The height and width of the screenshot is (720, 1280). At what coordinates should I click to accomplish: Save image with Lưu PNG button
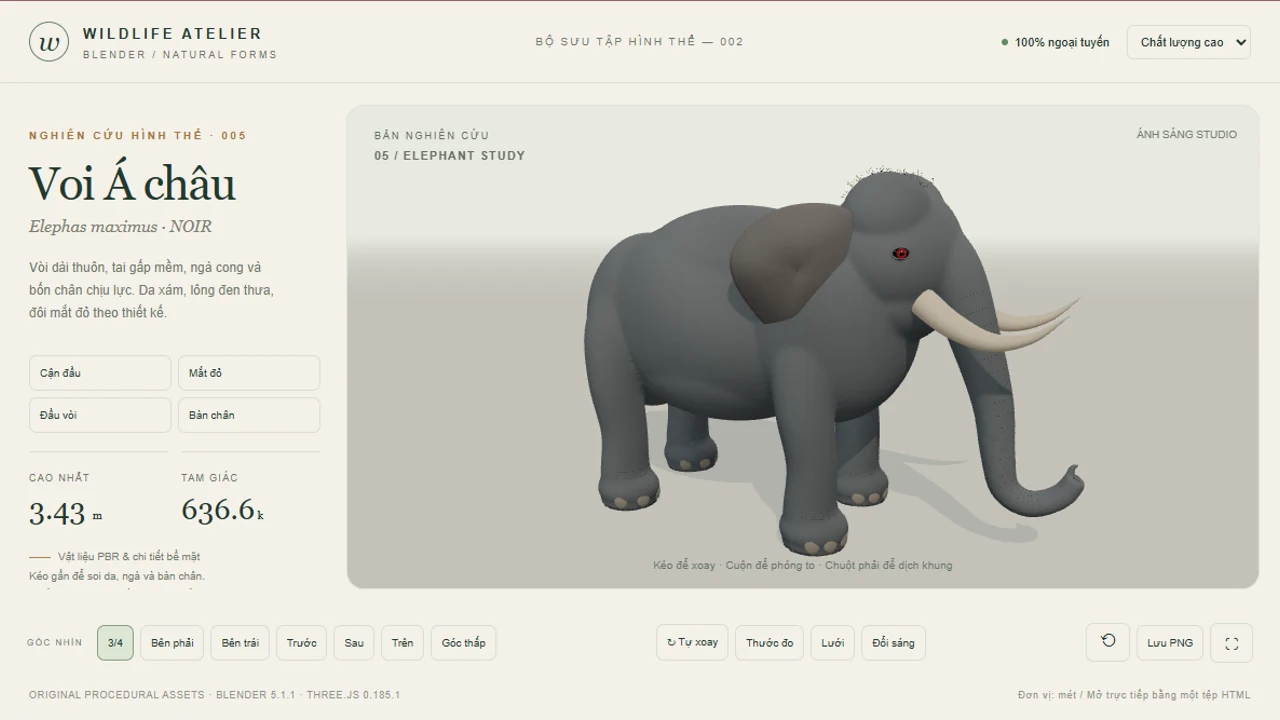coord(1170,643)
